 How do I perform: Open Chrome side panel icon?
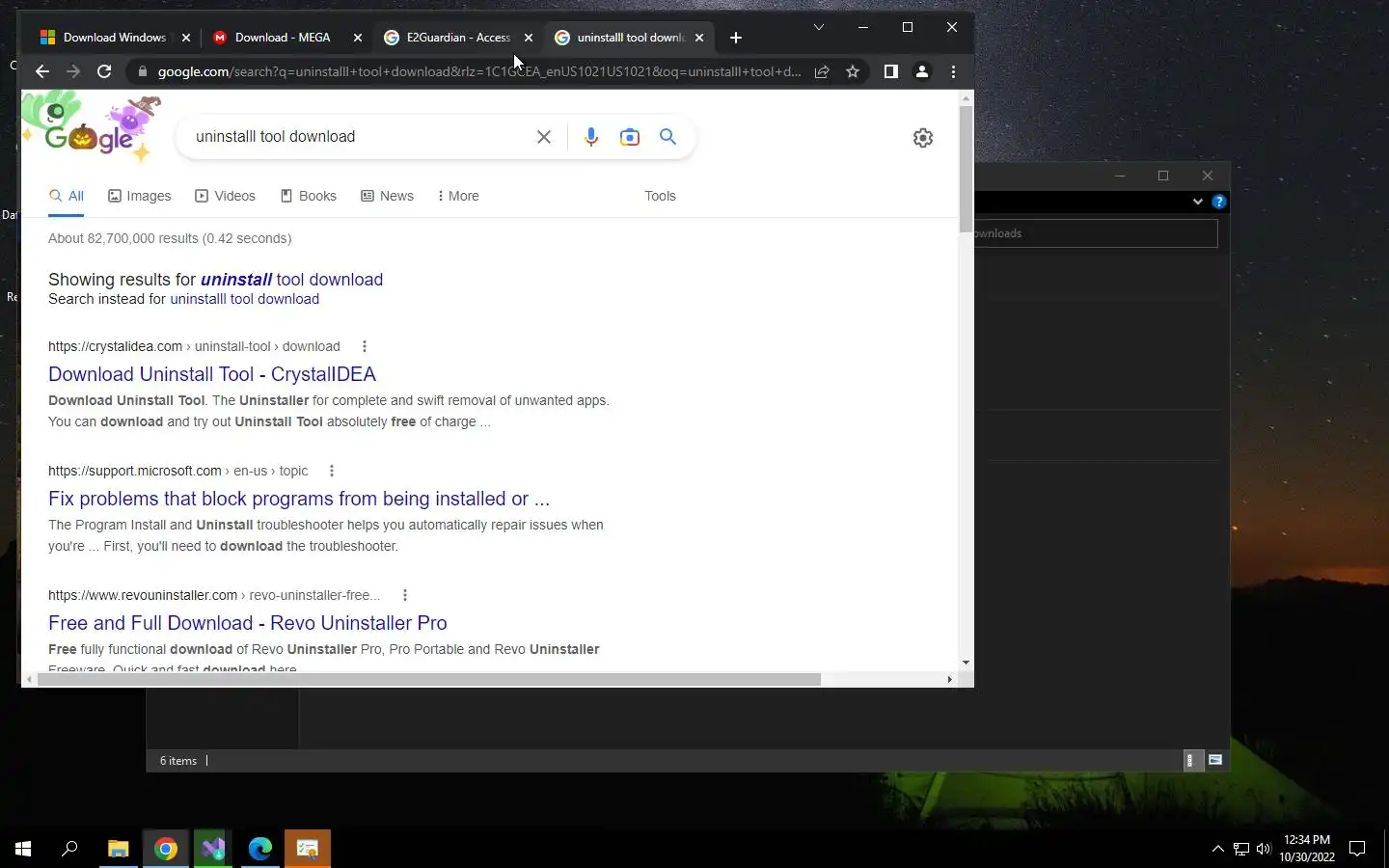point(891,71)
